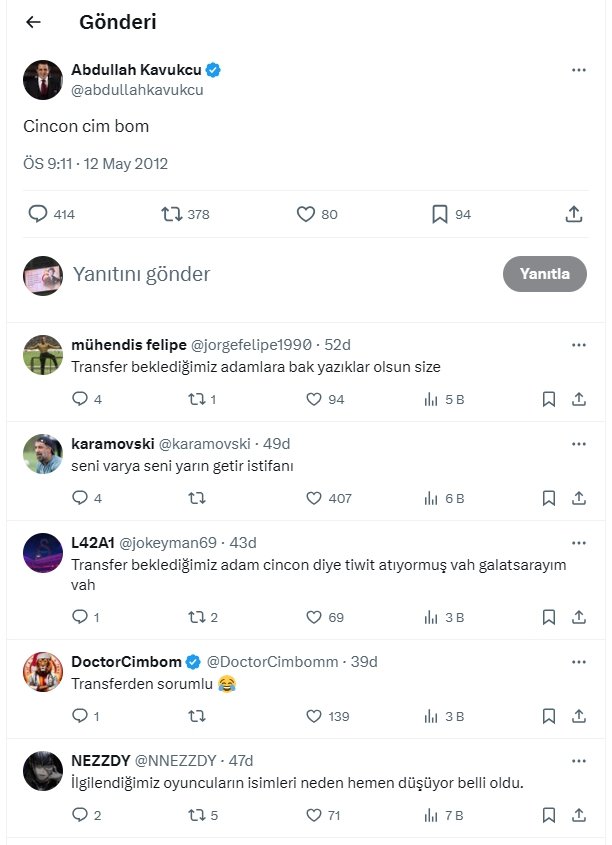Bookmark the main post showing 94 saves

pos(440,214)
